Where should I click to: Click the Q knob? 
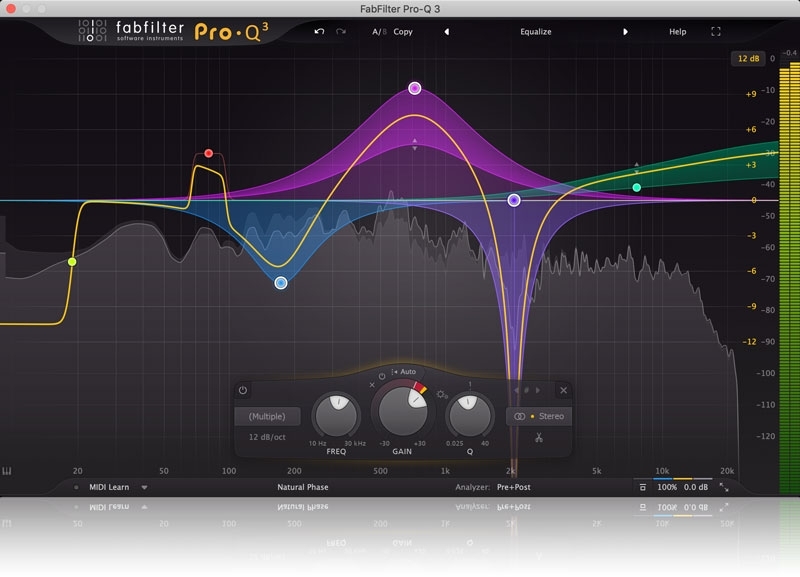click(469, 415)
